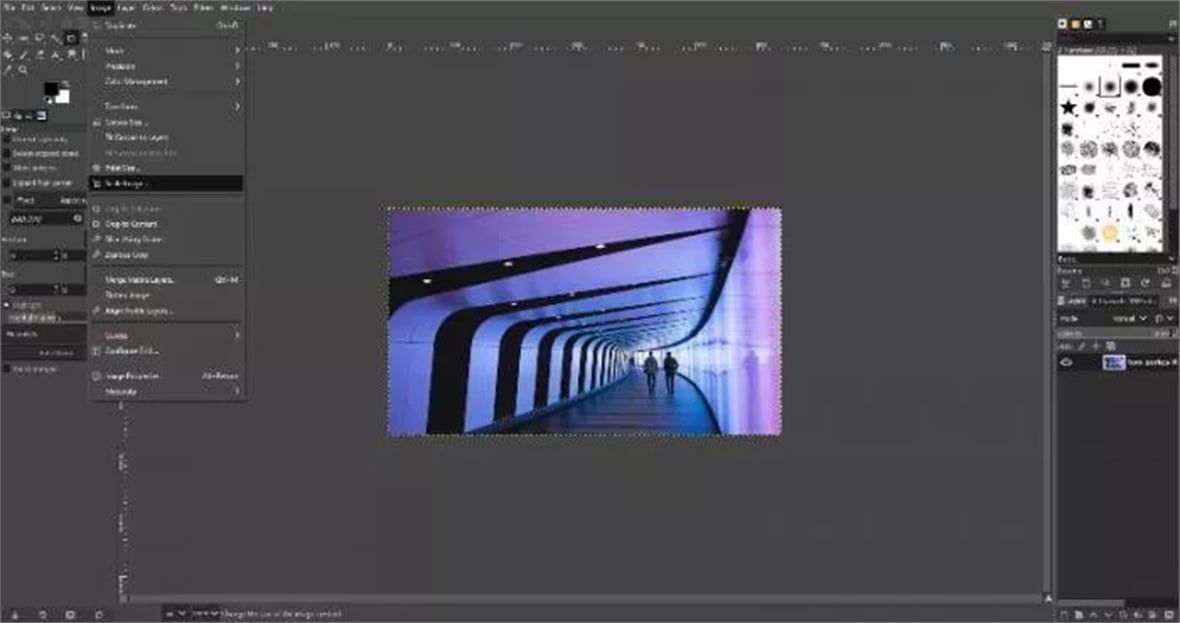Select the Fuzzy Select wand tool

coord(56,38)
